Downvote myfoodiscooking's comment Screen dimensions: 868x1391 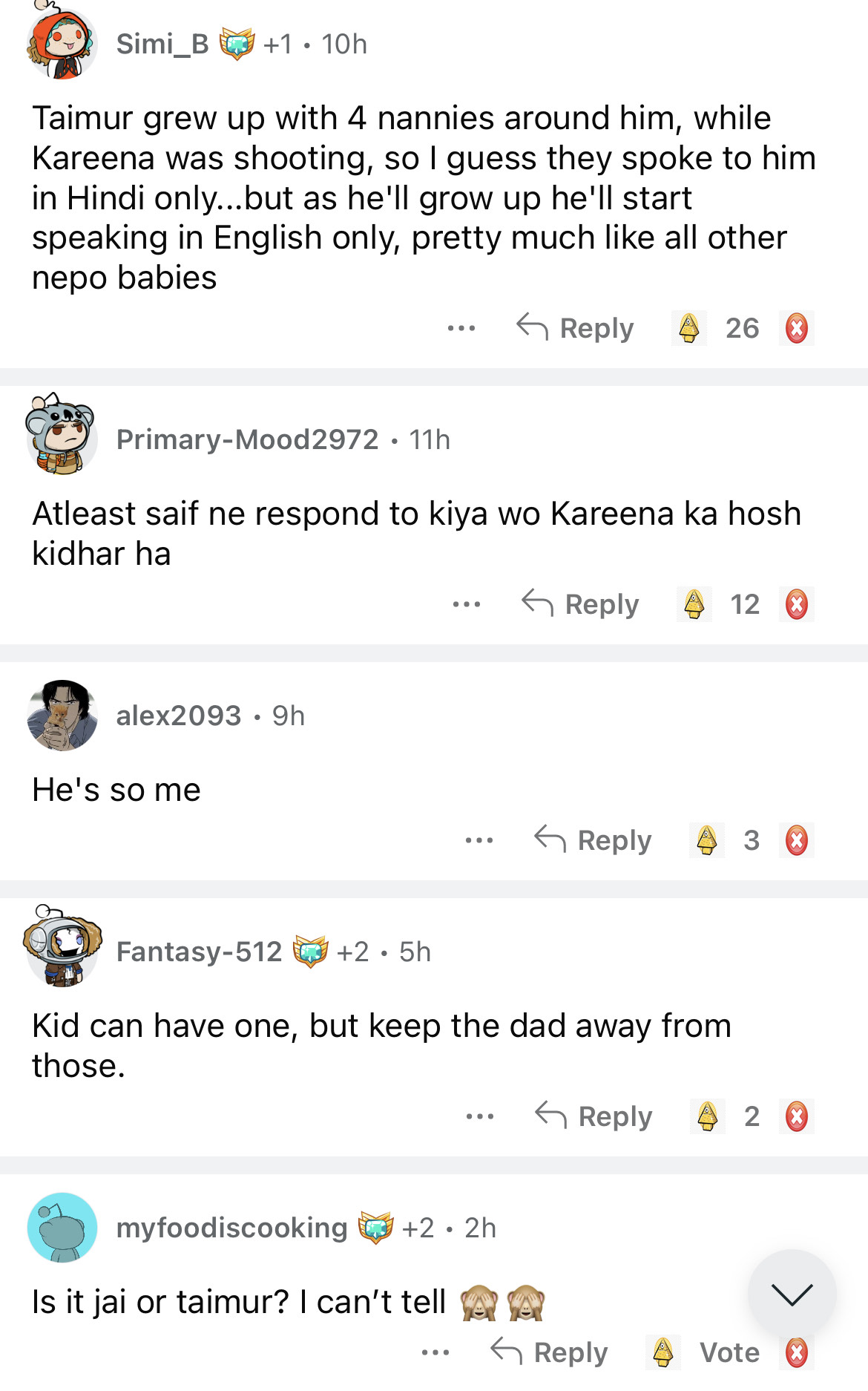point(797,1352)
